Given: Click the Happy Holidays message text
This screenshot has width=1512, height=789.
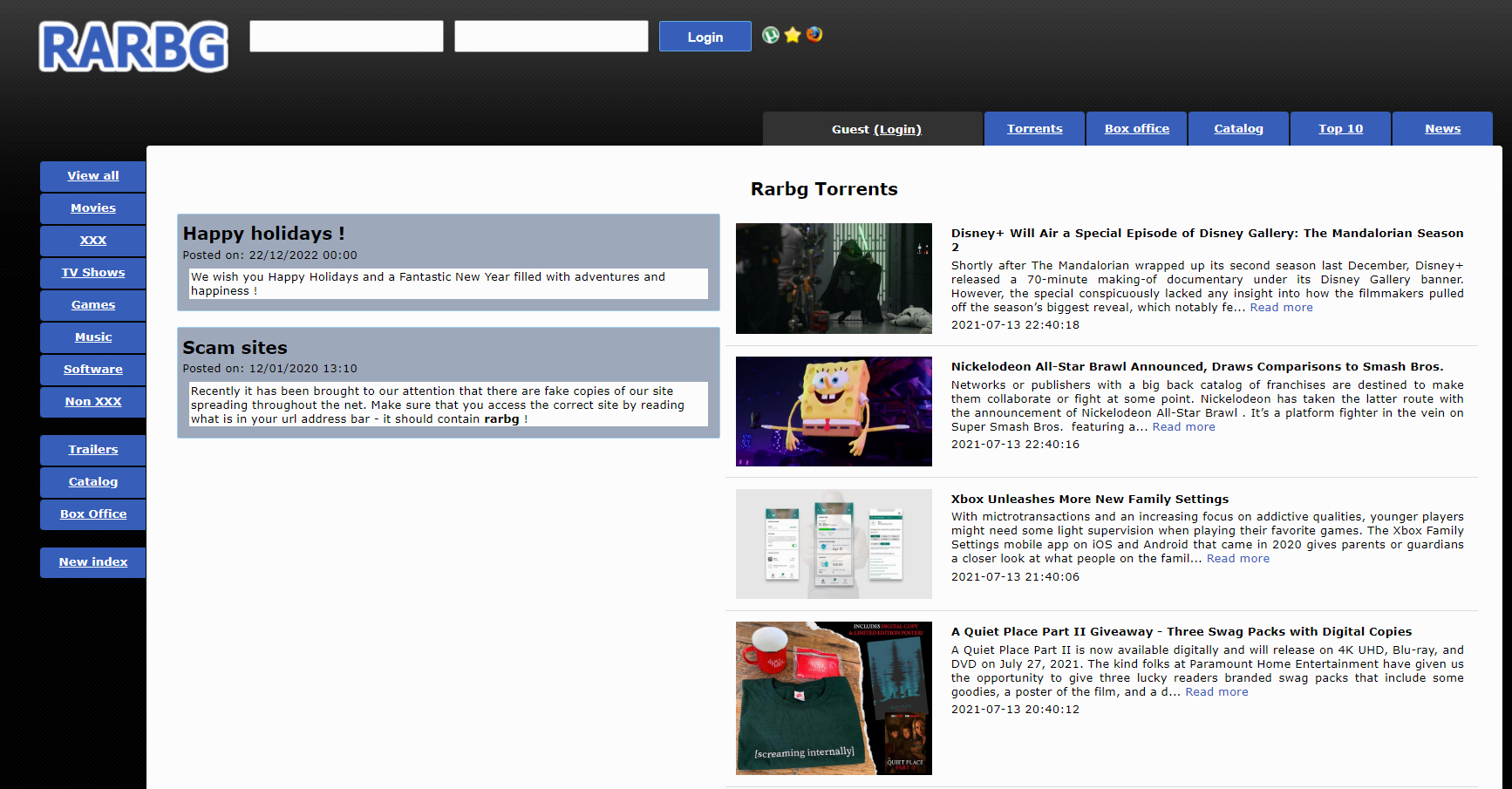Looking at the screenshot, I should pos(449,284).
